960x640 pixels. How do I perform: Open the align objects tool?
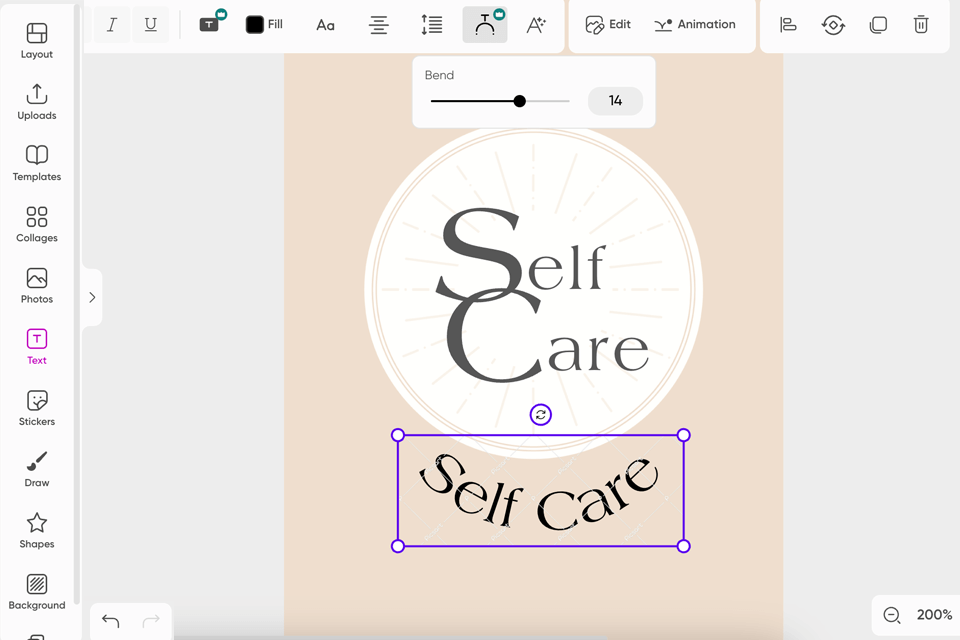point(788,25)
